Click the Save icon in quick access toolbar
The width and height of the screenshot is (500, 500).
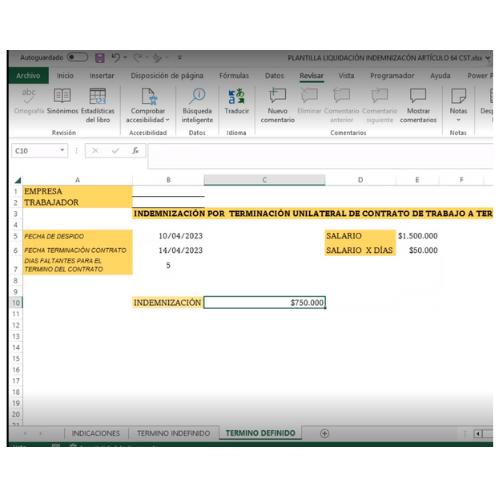point(100,58)
